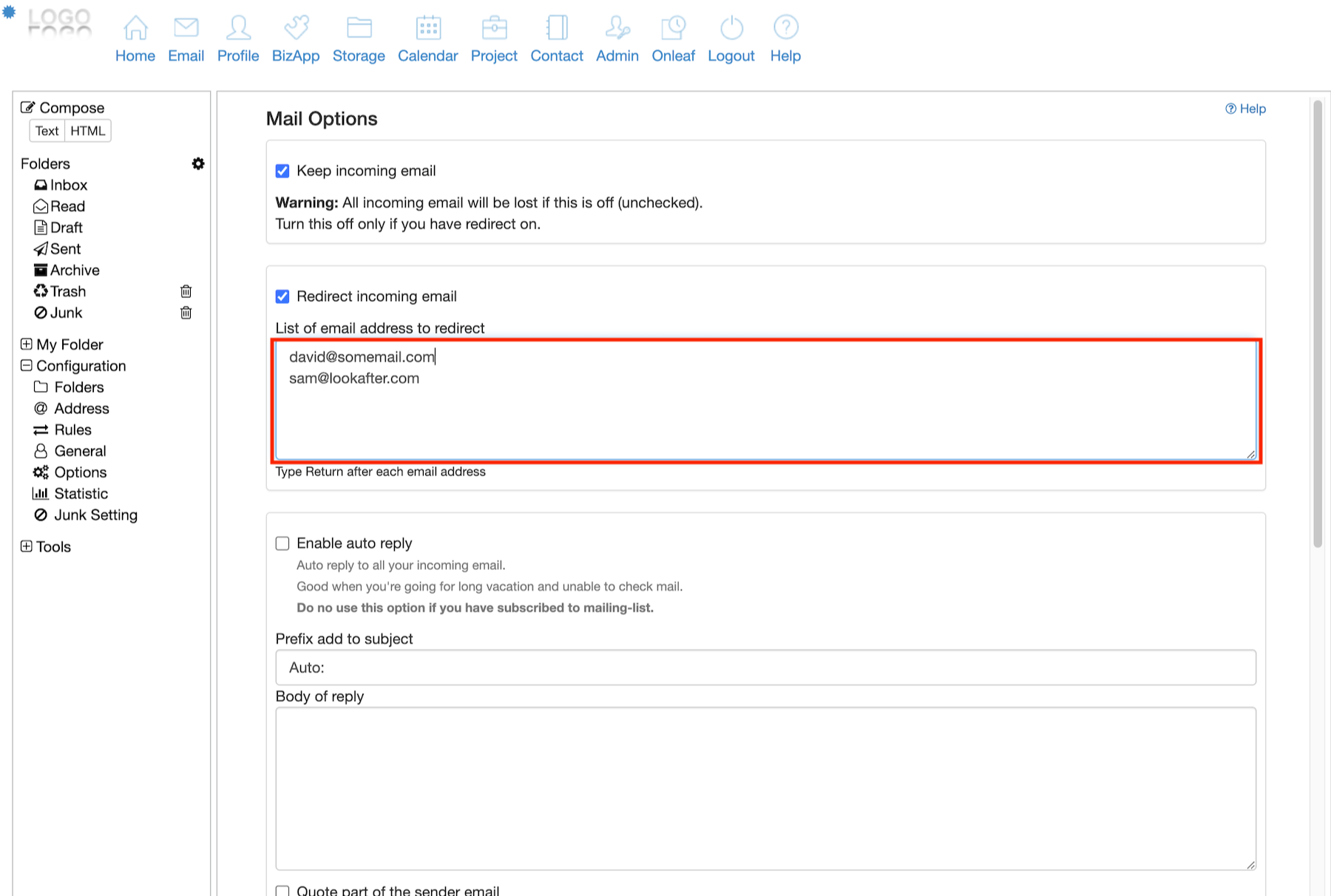
Task: Click the Logout power icon
Action: [x=731, y=28]
